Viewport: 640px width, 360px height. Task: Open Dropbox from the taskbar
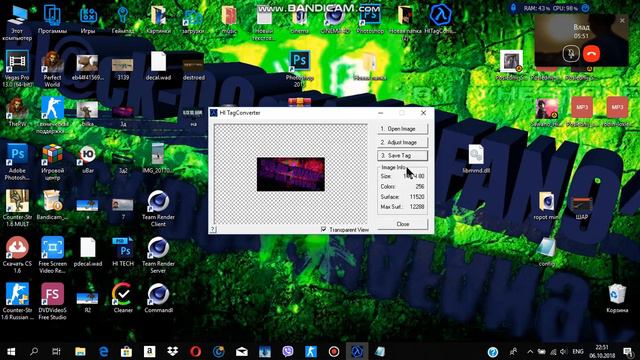[x=173, y=351]
